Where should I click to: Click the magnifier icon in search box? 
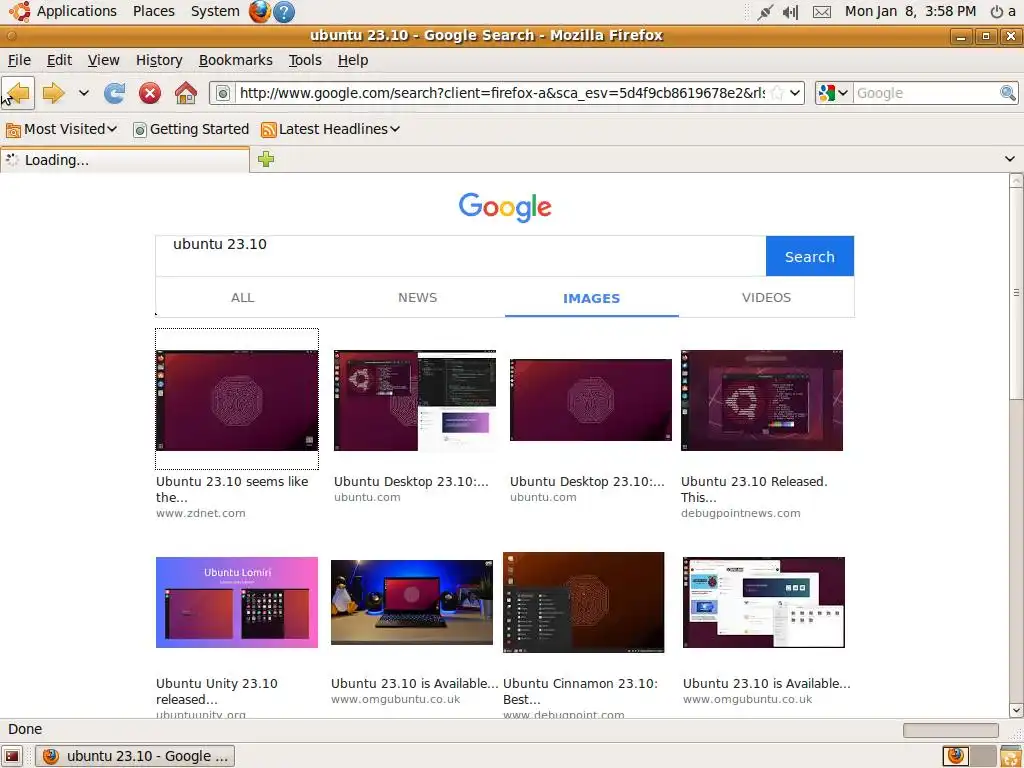1008,93
